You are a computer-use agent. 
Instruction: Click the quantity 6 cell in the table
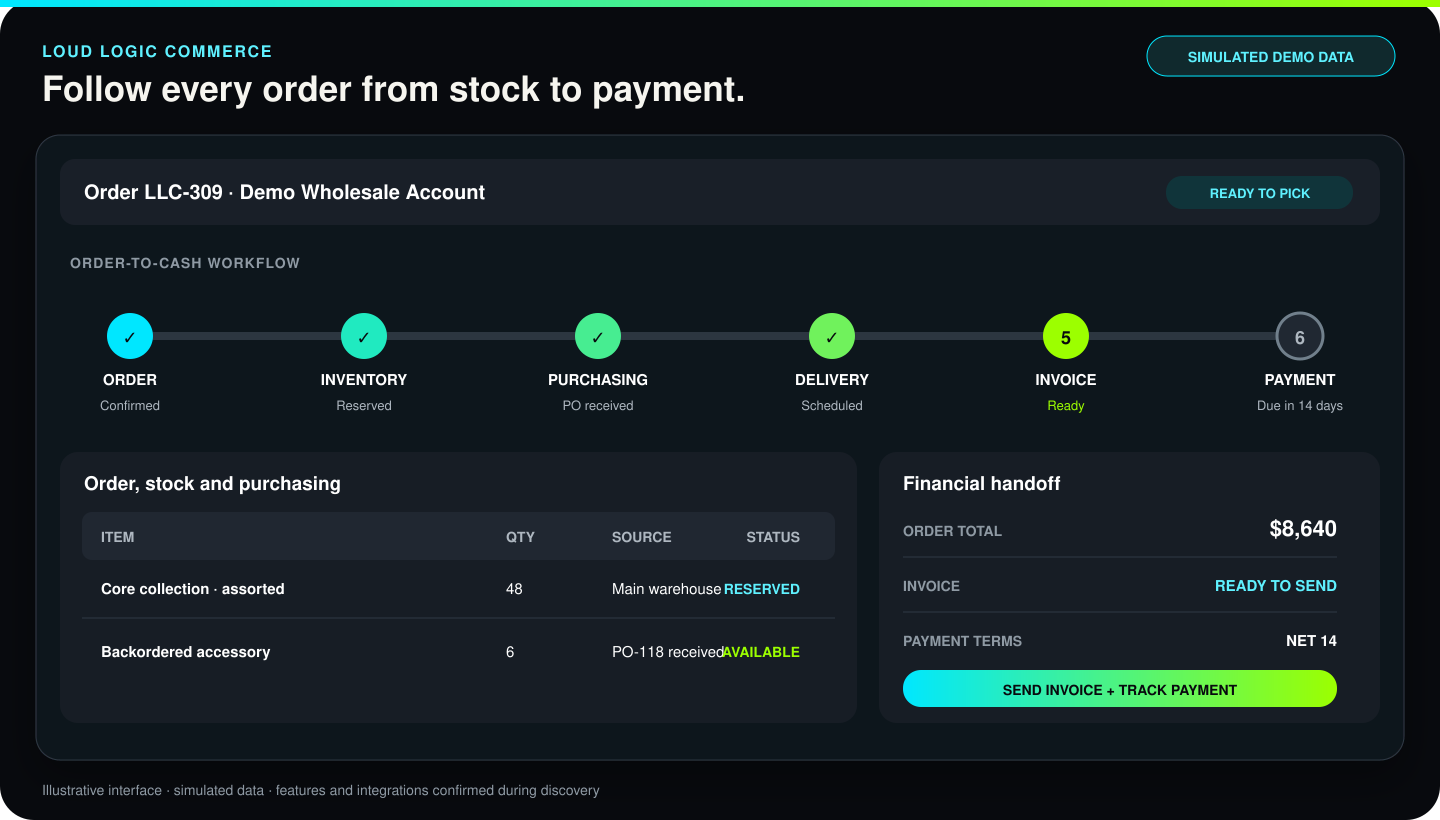[510, 652]
